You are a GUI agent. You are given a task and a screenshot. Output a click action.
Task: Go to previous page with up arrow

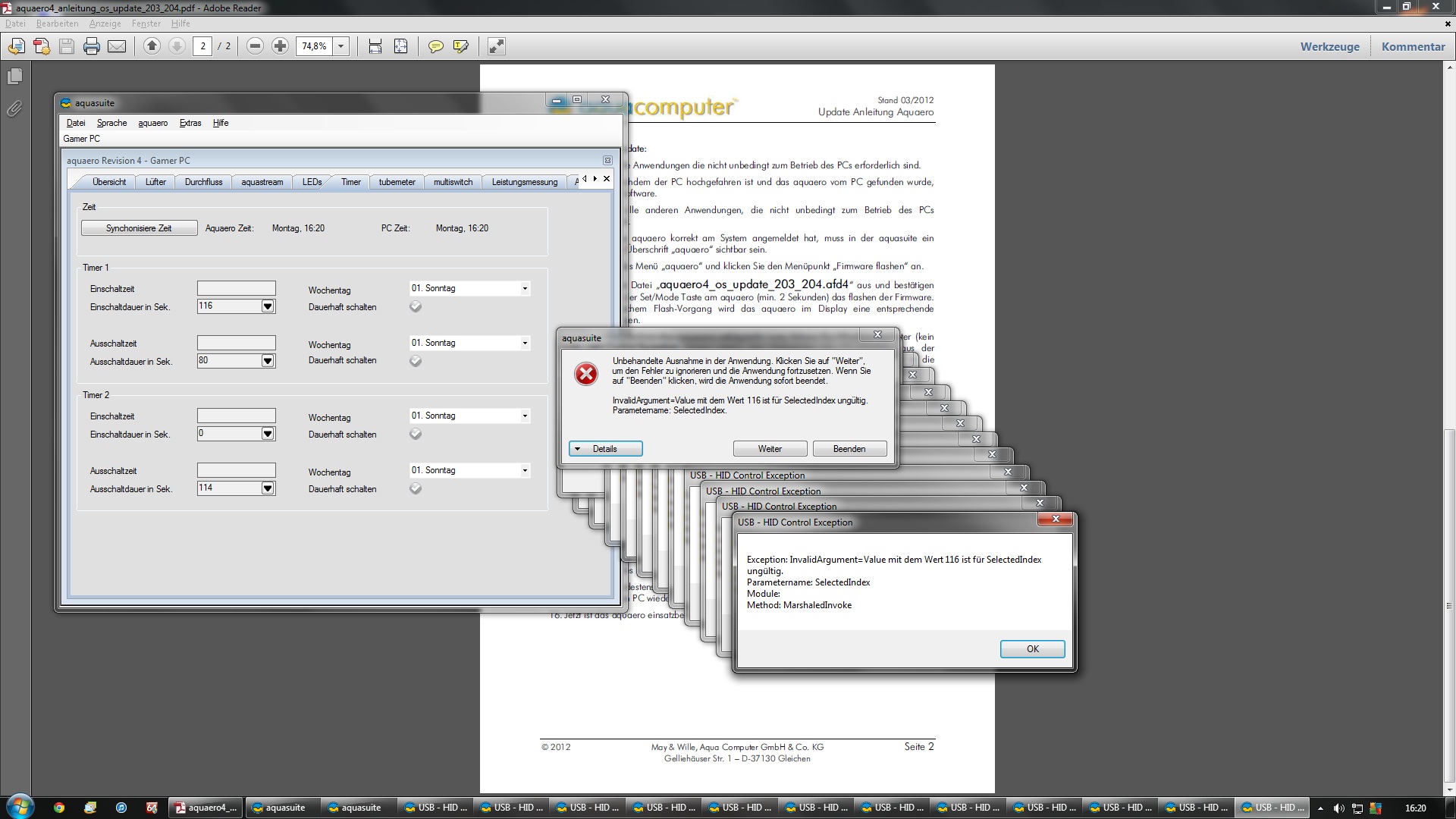pos(152,46)
